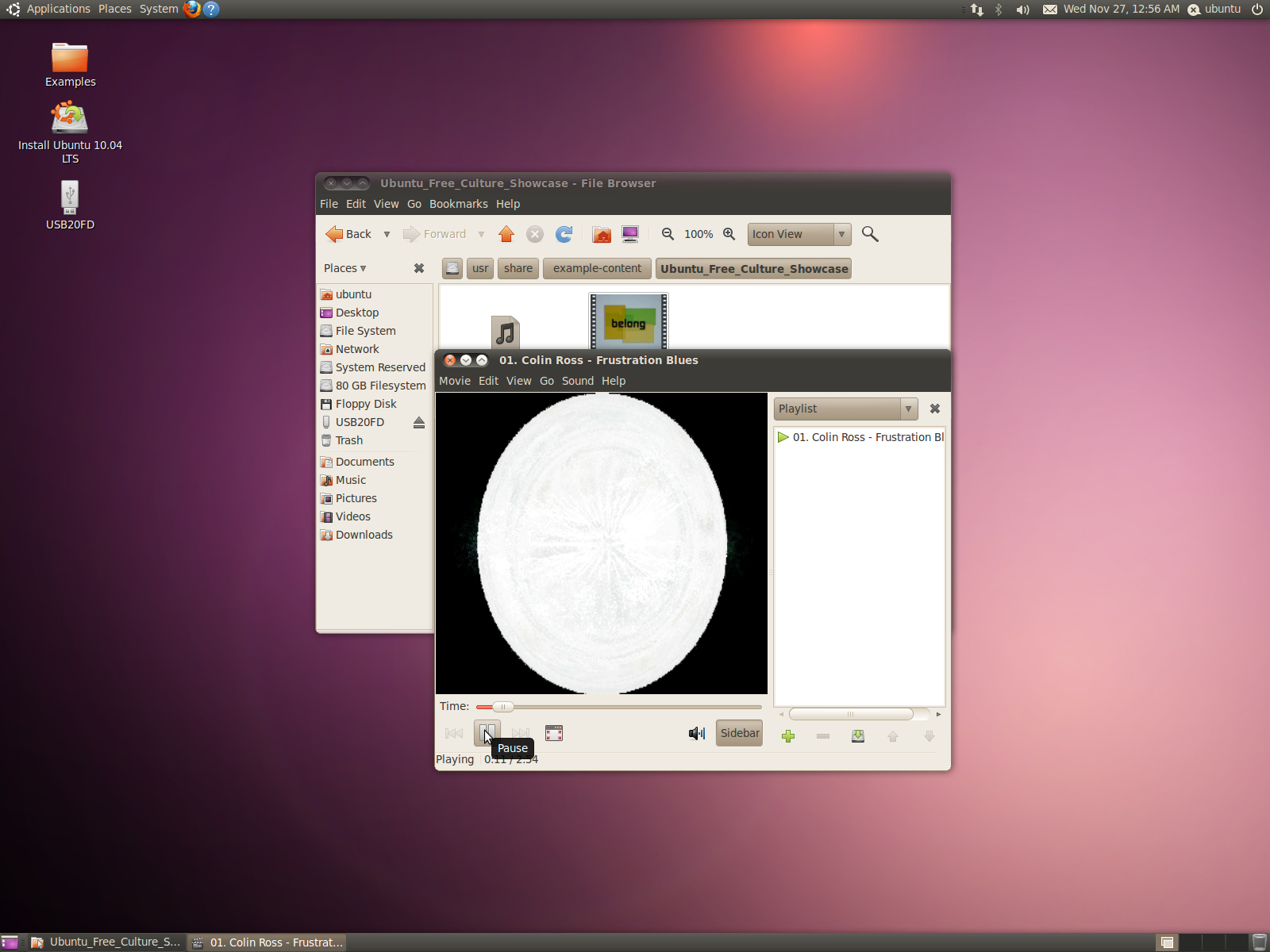Image resolution: width=1270 pixels, height=952 pixels.
Task: Open the Home folder toolbar icon
Action: [x=602, y=234]
